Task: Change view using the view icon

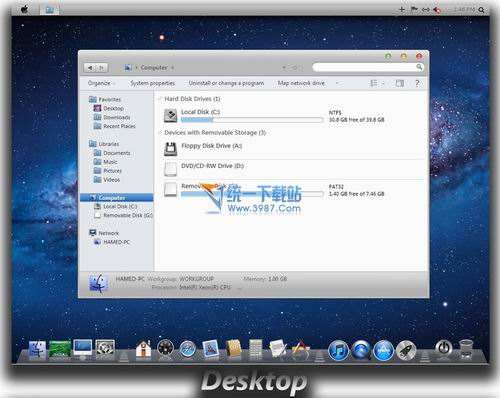Action: pos(374,83)
